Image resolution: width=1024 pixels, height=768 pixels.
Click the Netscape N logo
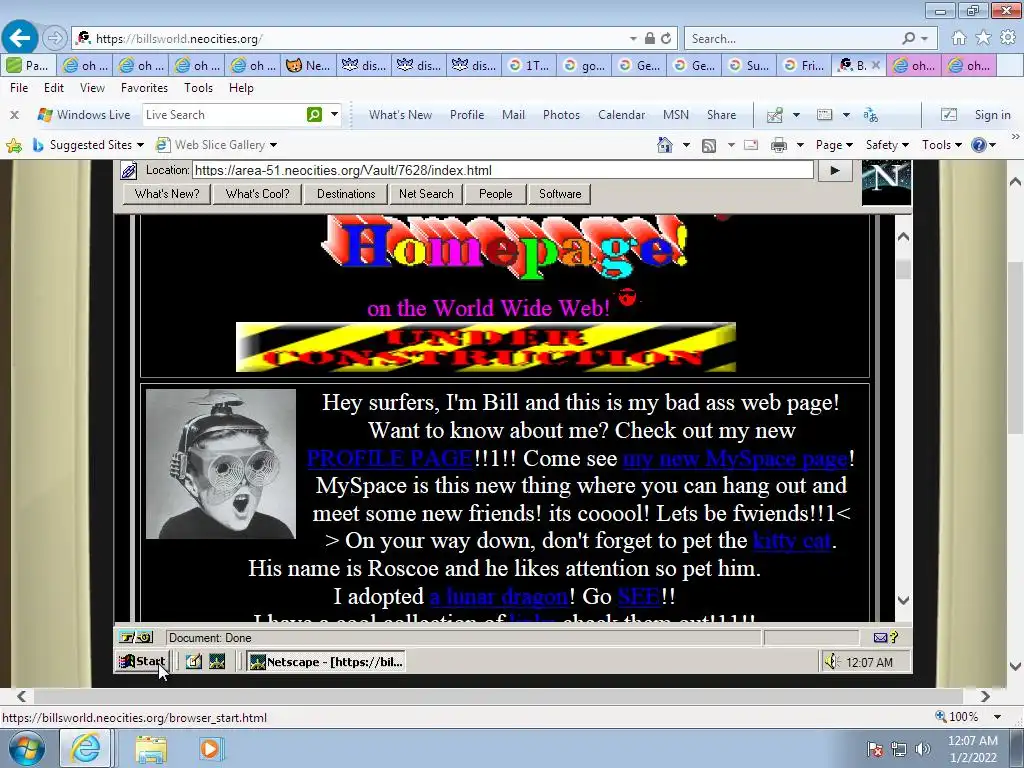click(x=886, y=184)
